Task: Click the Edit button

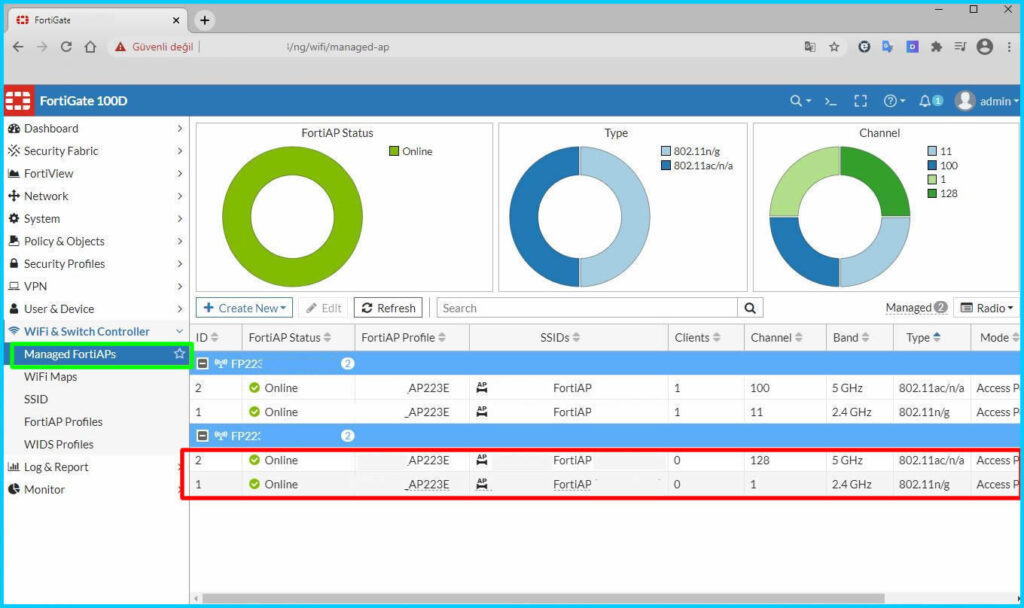Action: pos(323,308)
